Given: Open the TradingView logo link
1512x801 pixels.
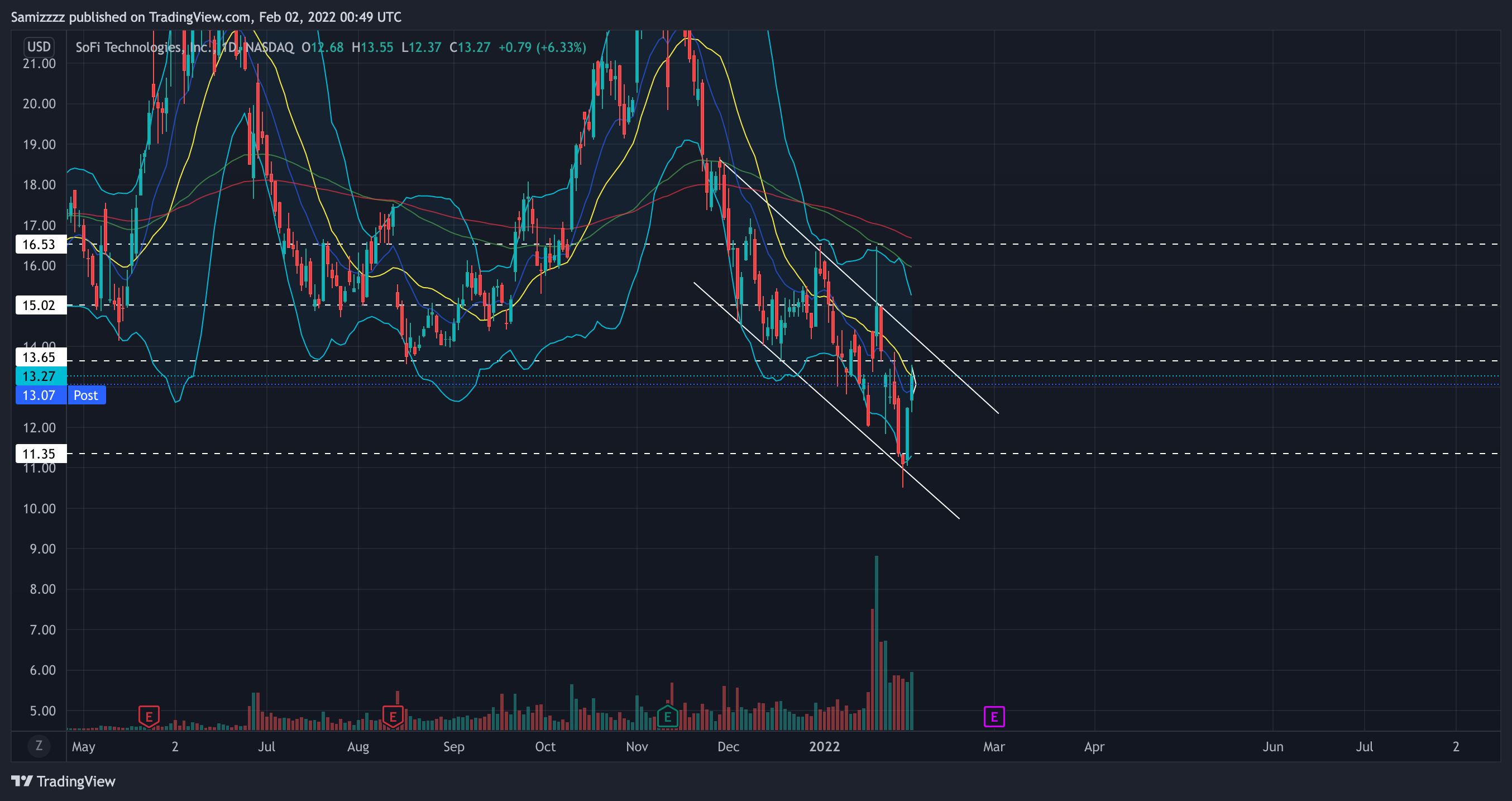Looking at the screenshot, I should (x=64, y=781).
